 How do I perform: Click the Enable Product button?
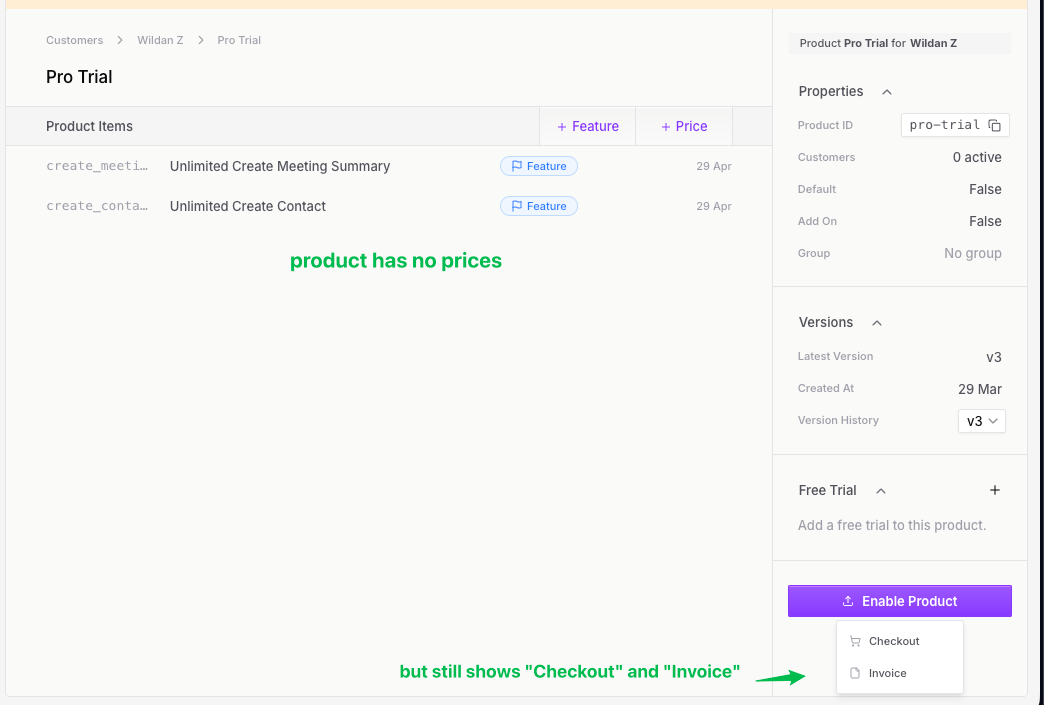tap(899, 600)
